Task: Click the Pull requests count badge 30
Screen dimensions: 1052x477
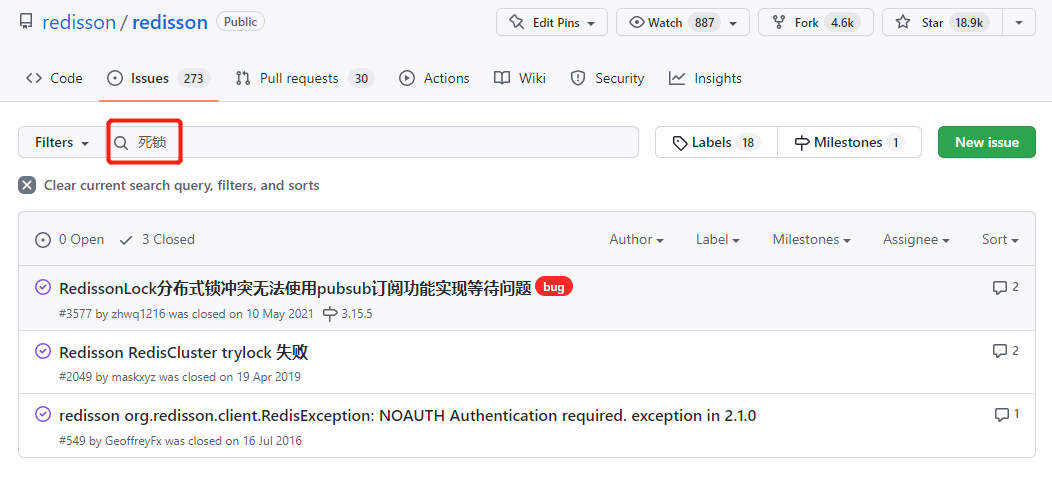Action: click(361, 78)
